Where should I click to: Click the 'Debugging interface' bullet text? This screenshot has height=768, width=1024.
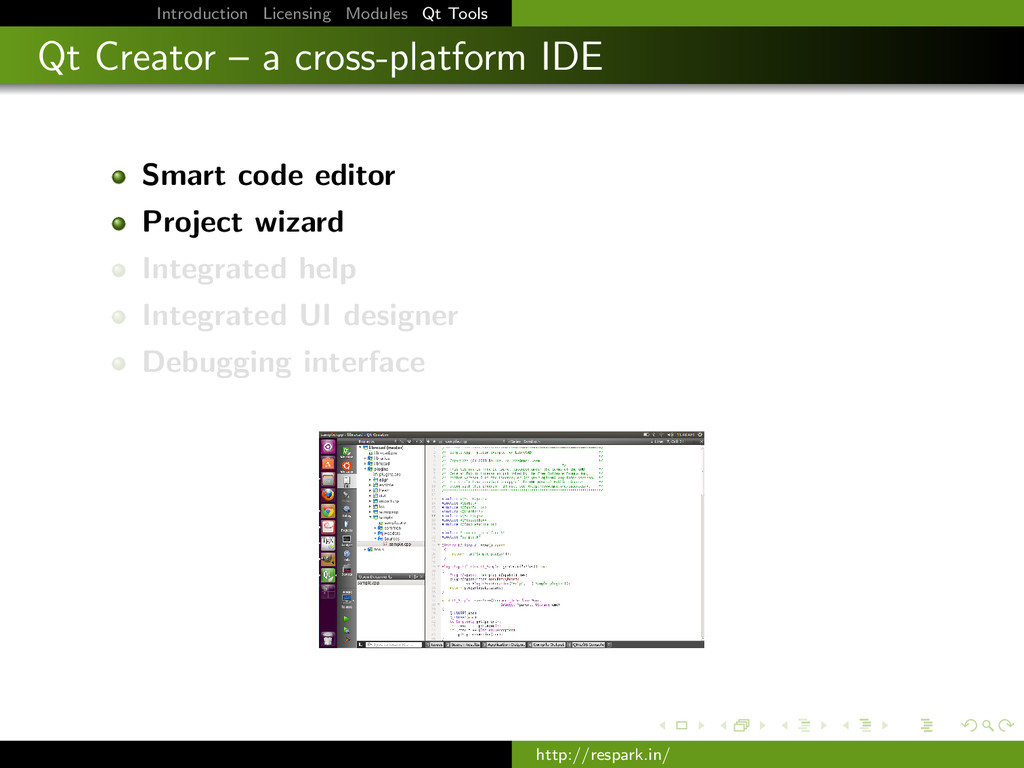pyautogui.click(x=283, y=363)
